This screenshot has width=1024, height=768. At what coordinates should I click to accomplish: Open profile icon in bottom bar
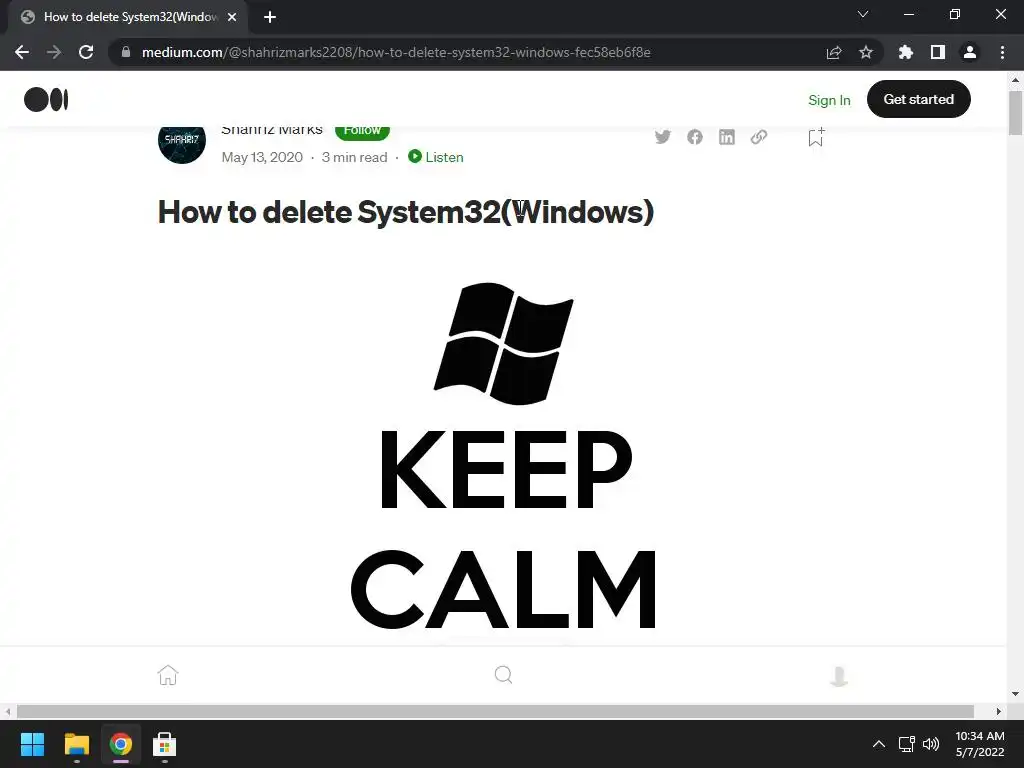point(839,675)
